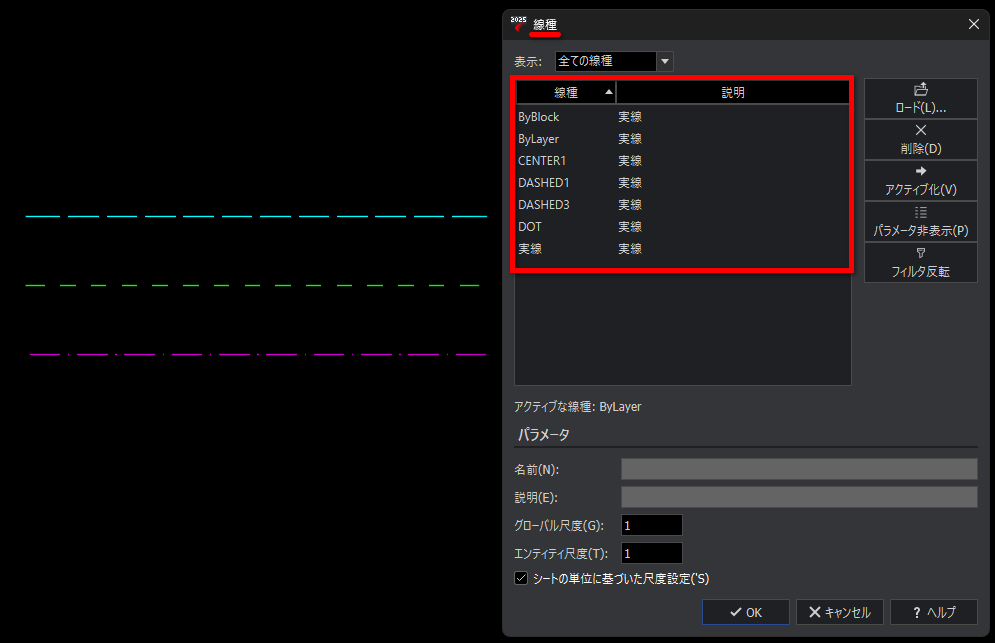This screenshot has height=643, width=995.
Task: Click the フィルタ反転 filter icon
Action: point(920,253)
